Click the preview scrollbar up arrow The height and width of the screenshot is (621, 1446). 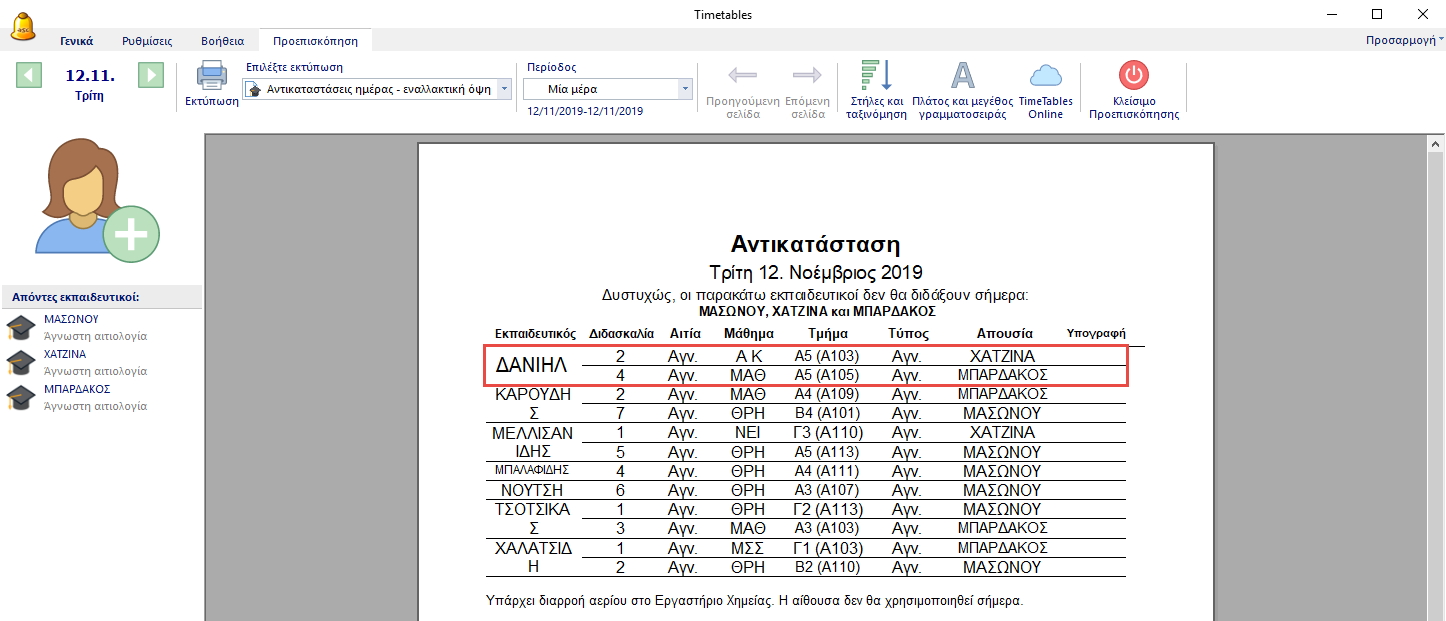[1435, 144]
